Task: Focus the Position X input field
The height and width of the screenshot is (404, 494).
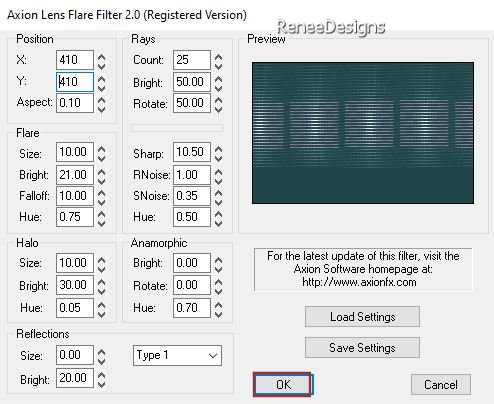Action: tap(75, 60)
